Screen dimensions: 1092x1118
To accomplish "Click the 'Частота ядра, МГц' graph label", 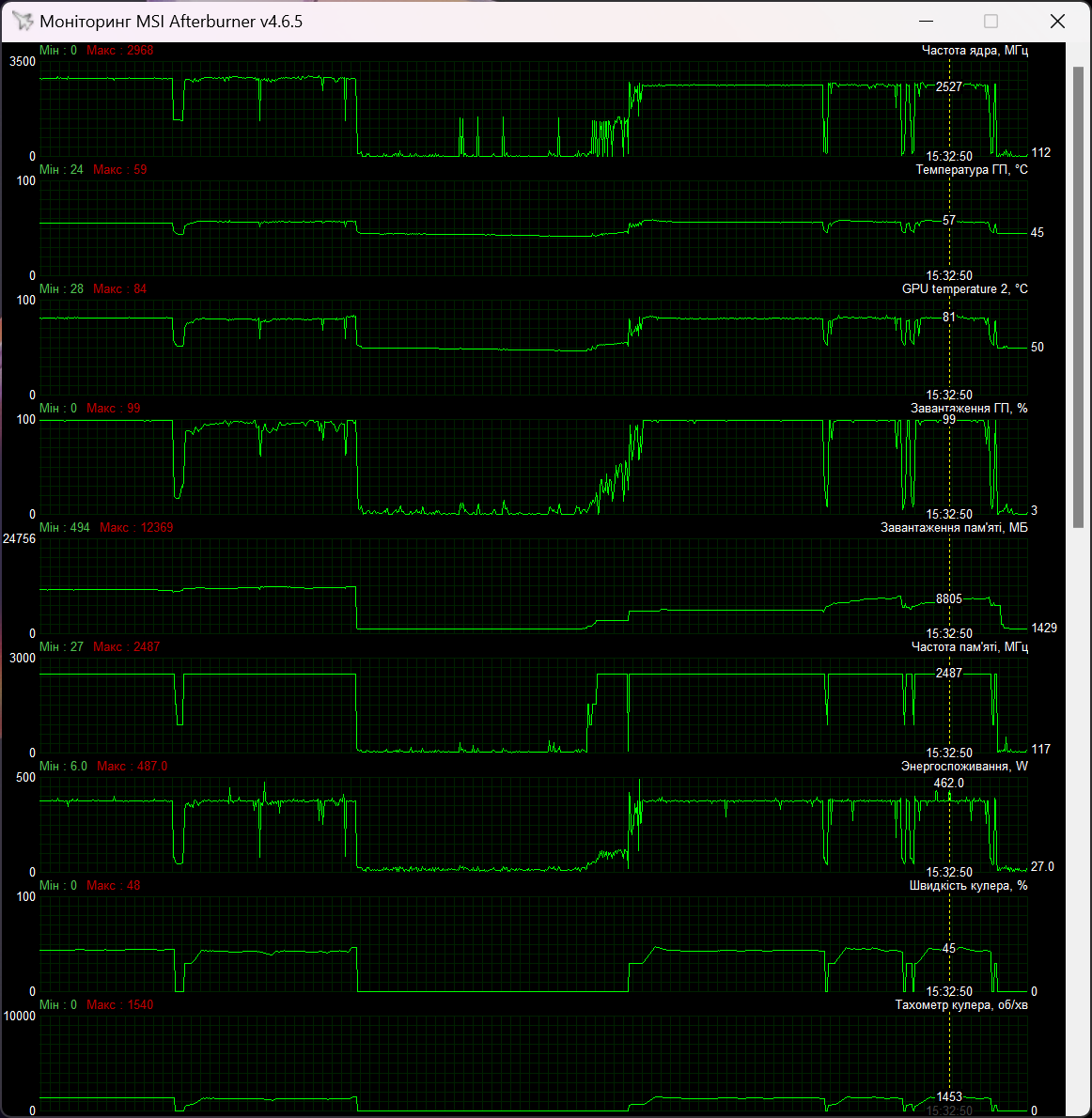I will [975, 50].
